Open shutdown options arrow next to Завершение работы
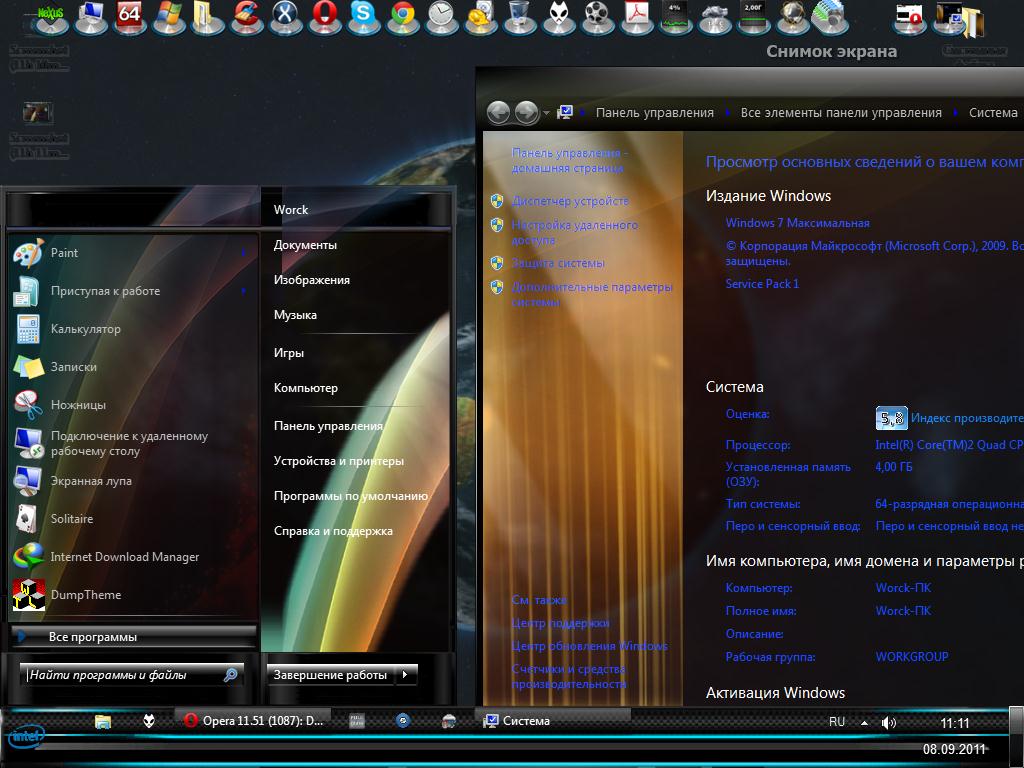 pyautogui.click(x=406, y=675)
